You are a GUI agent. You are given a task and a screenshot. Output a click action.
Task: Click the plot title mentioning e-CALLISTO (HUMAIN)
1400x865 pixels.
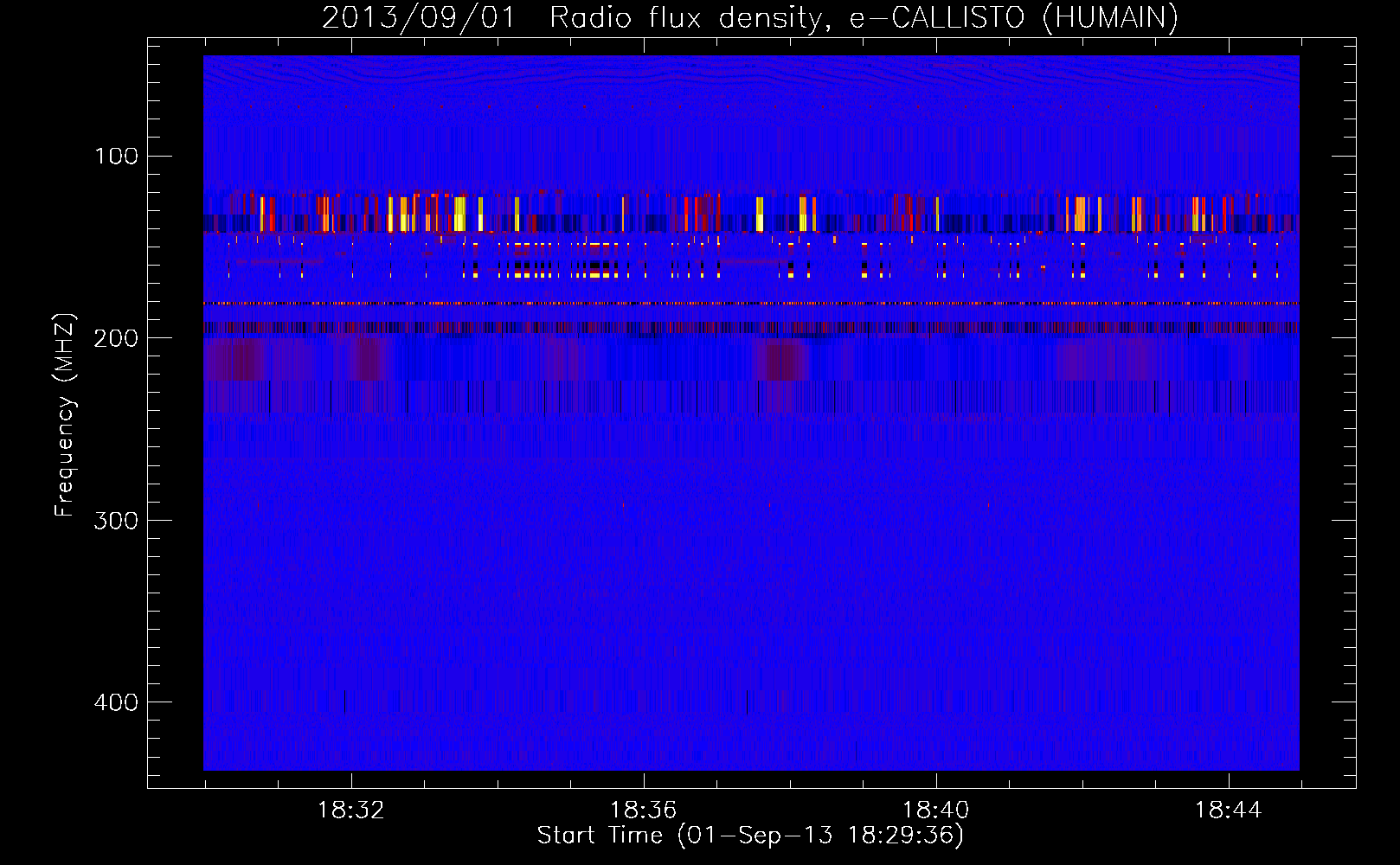click(x=750, y=17)
